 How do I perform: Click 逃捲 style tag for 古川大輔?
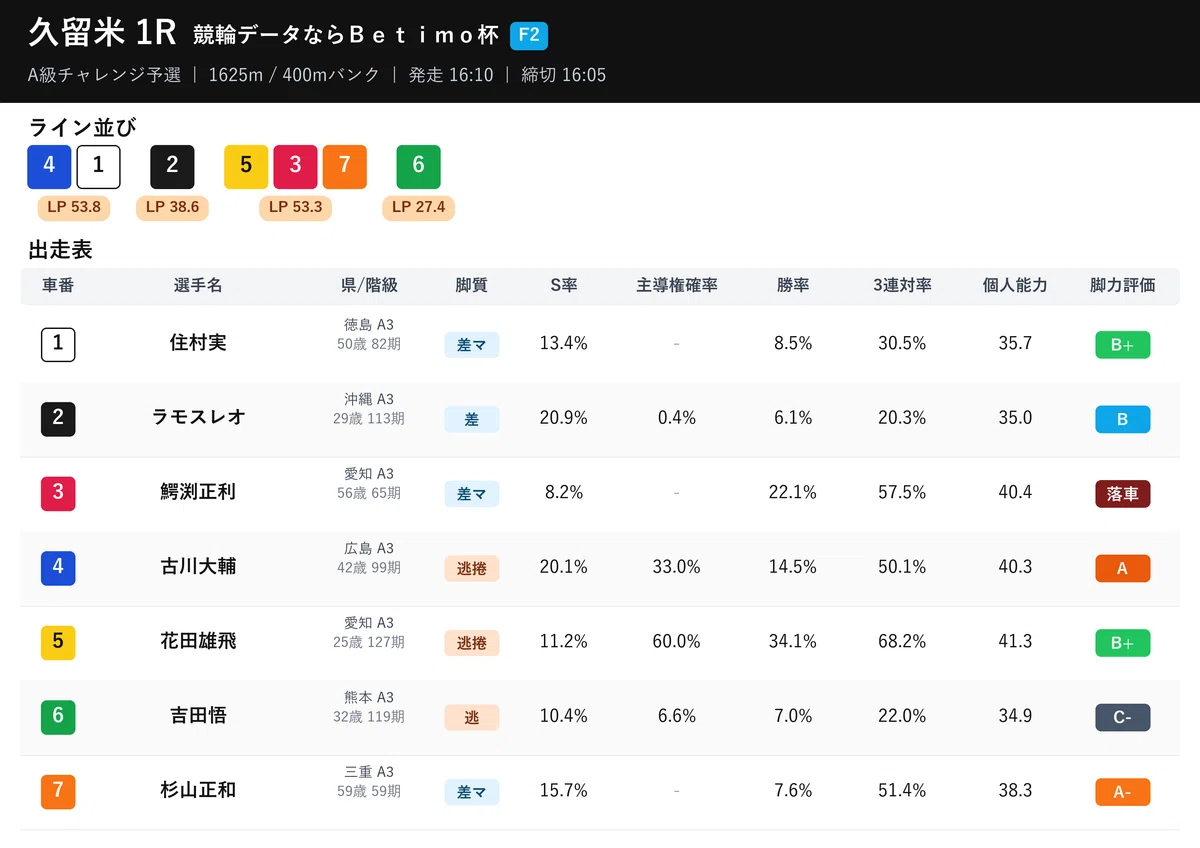[472, 568]
